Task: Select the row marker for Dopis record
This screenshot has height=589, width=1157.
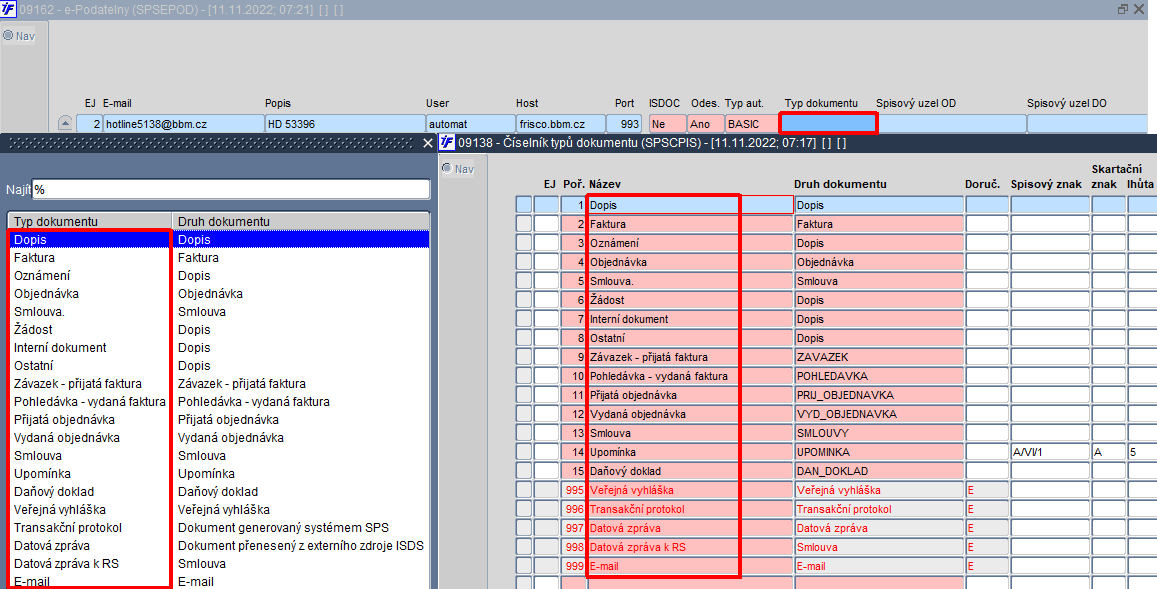Action: 524,205
